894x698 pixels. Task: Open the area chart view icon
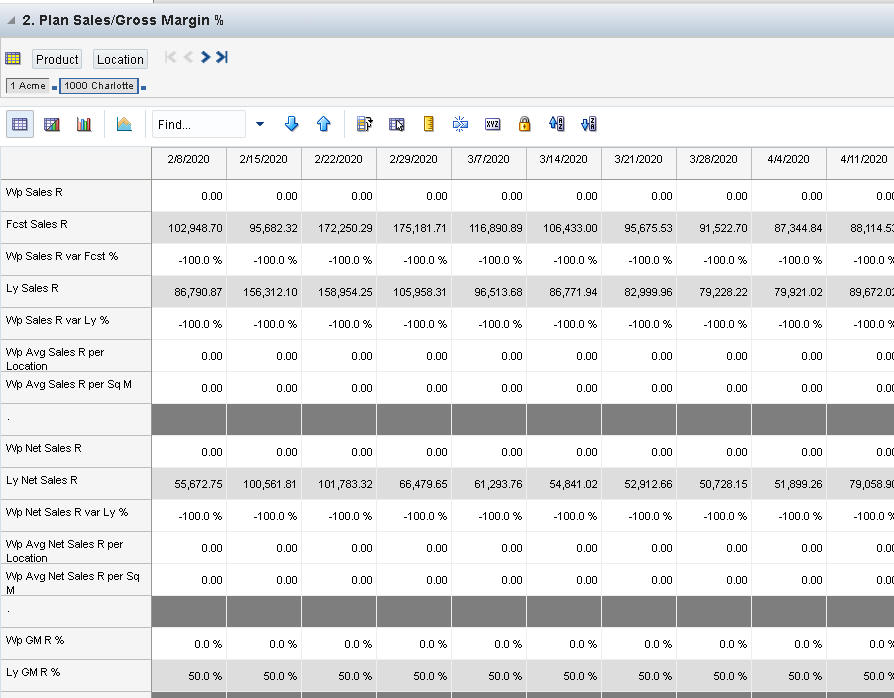[124, 124]
